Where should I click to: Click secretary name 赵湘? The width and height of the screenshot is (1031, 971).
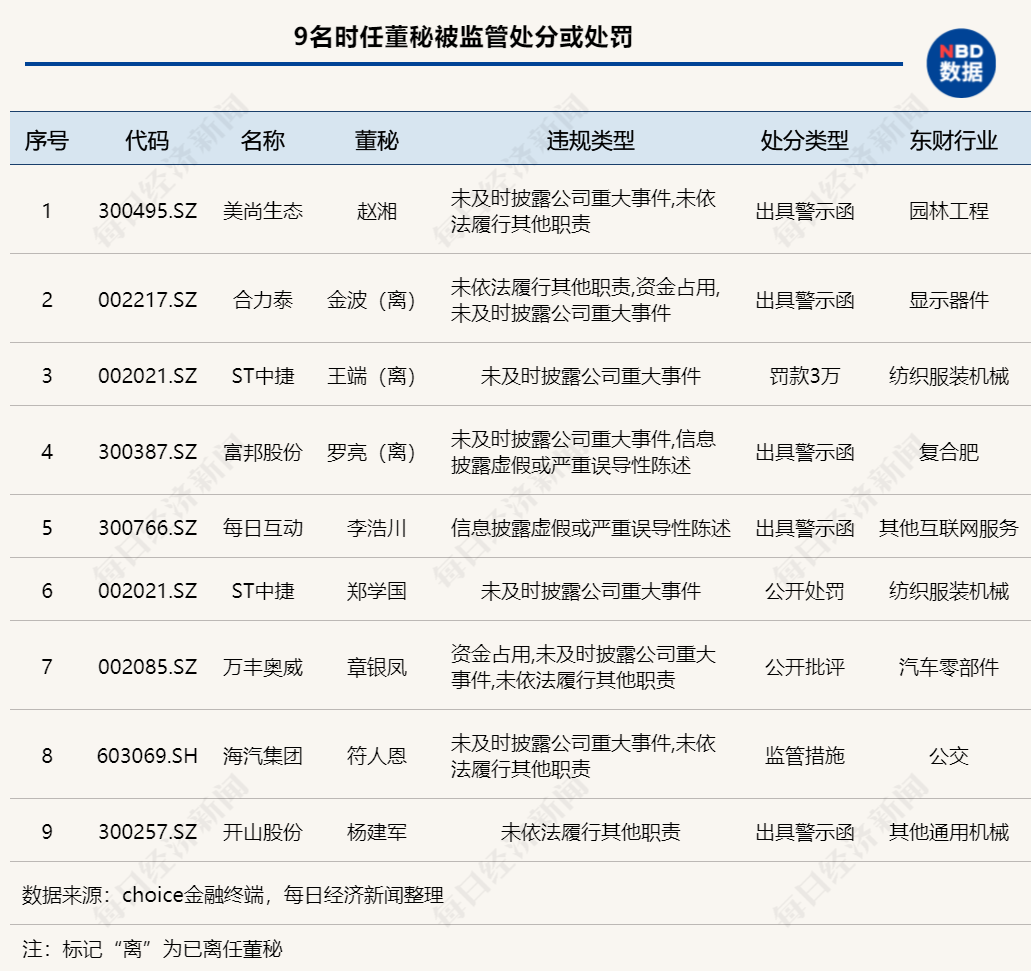(377, 211)
